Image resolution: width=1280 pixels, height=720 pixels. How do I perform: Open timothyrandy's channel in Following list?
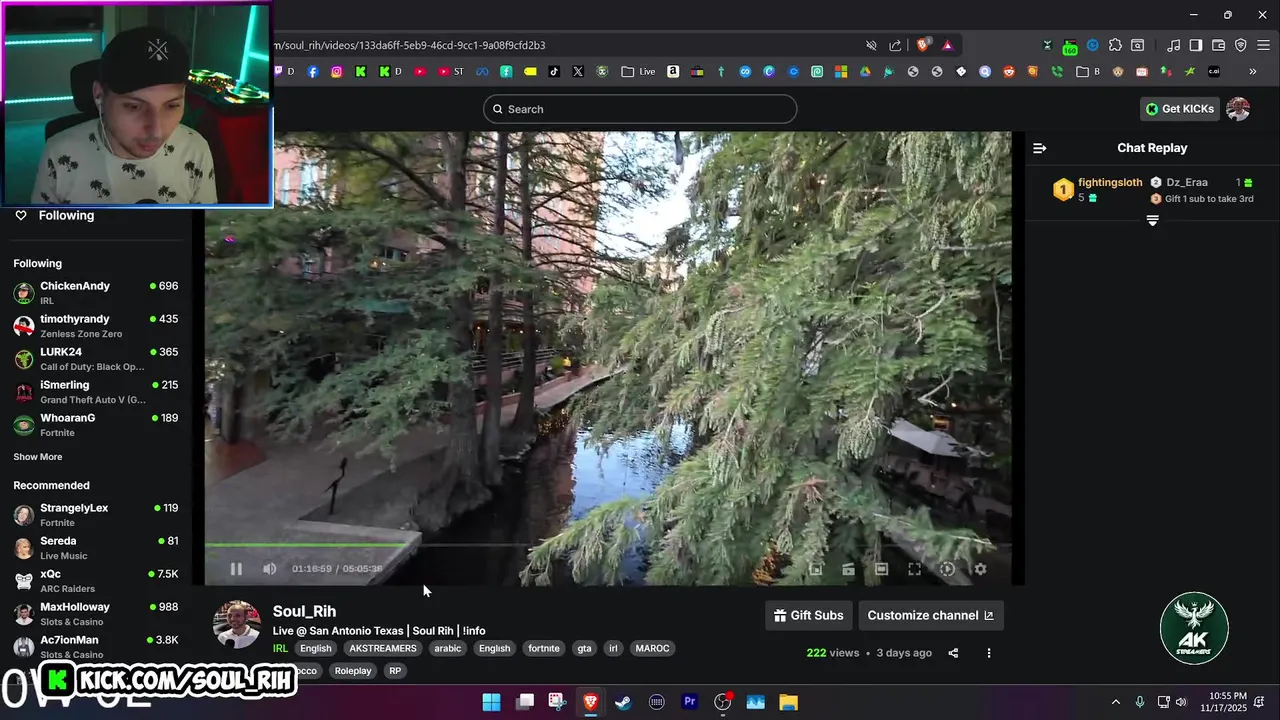(96, 325)
